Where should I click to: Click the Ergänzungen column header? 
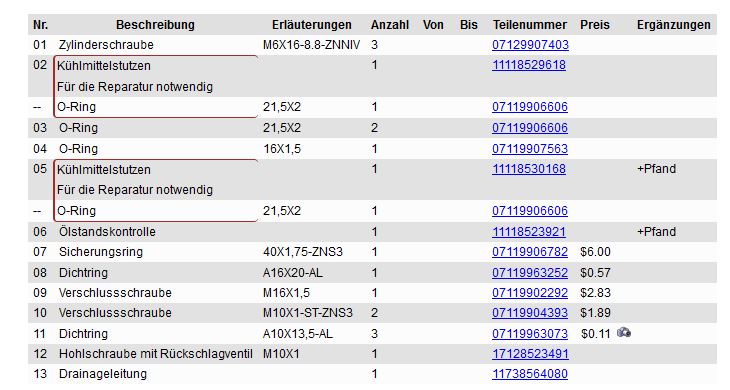674,25
